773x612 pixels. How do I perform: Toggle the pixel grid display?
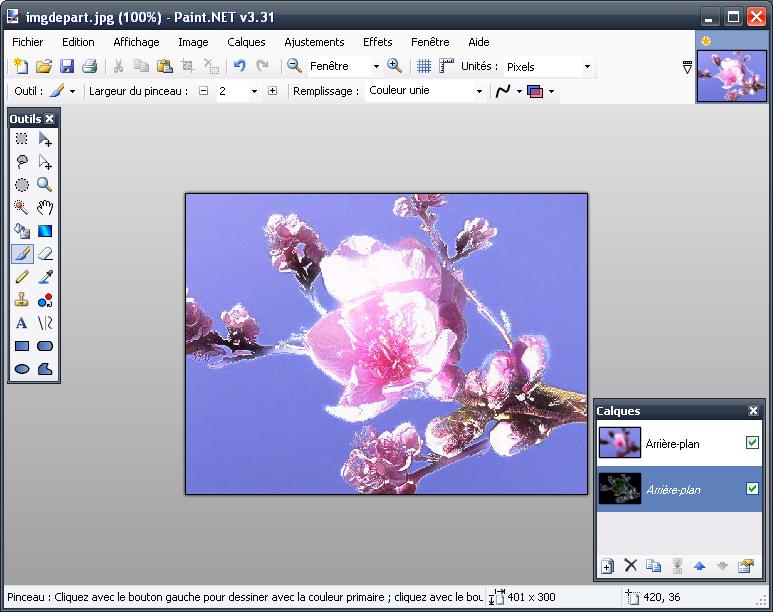[424, 66]
